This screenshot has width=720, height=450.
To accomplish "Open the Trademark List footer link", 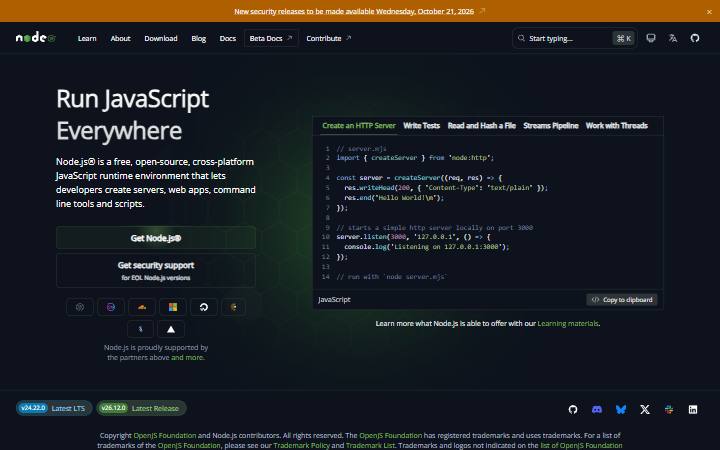I will pos(370,445).
